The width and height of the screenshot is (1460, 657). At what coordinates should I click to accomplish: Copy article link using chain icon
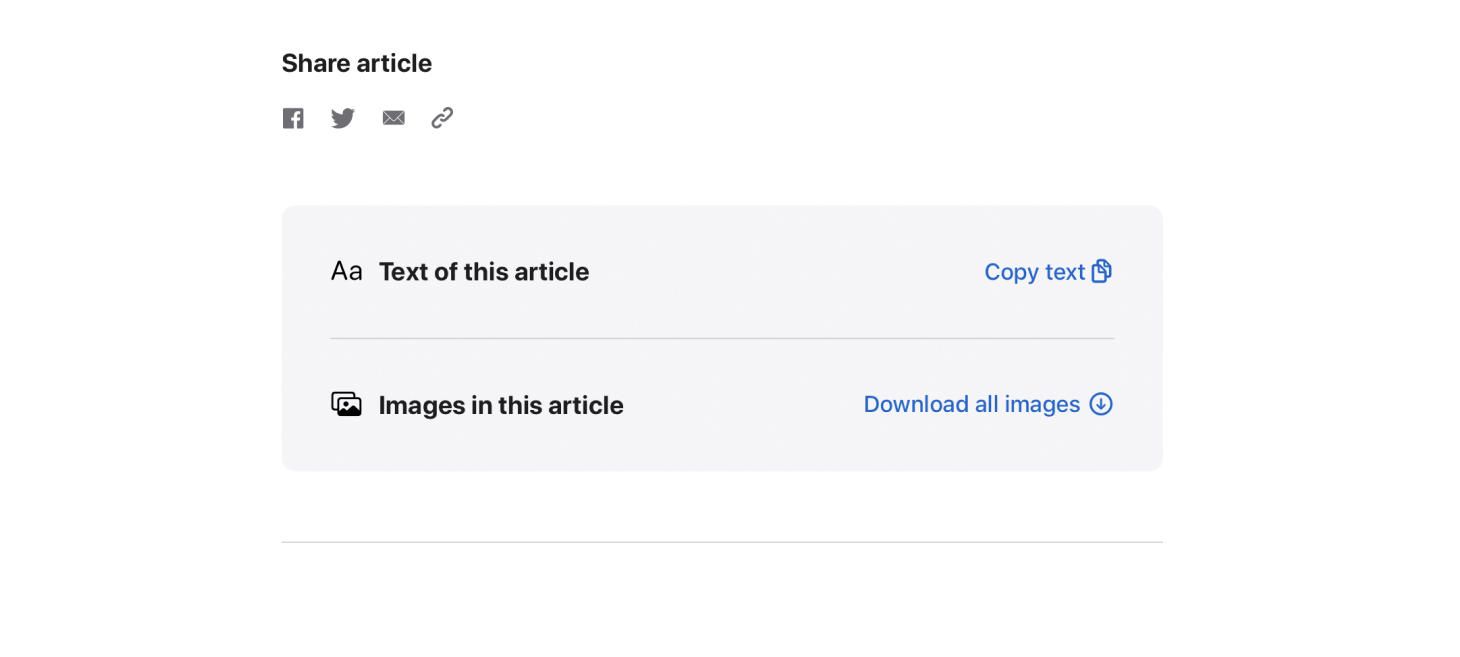click(442, 118)
